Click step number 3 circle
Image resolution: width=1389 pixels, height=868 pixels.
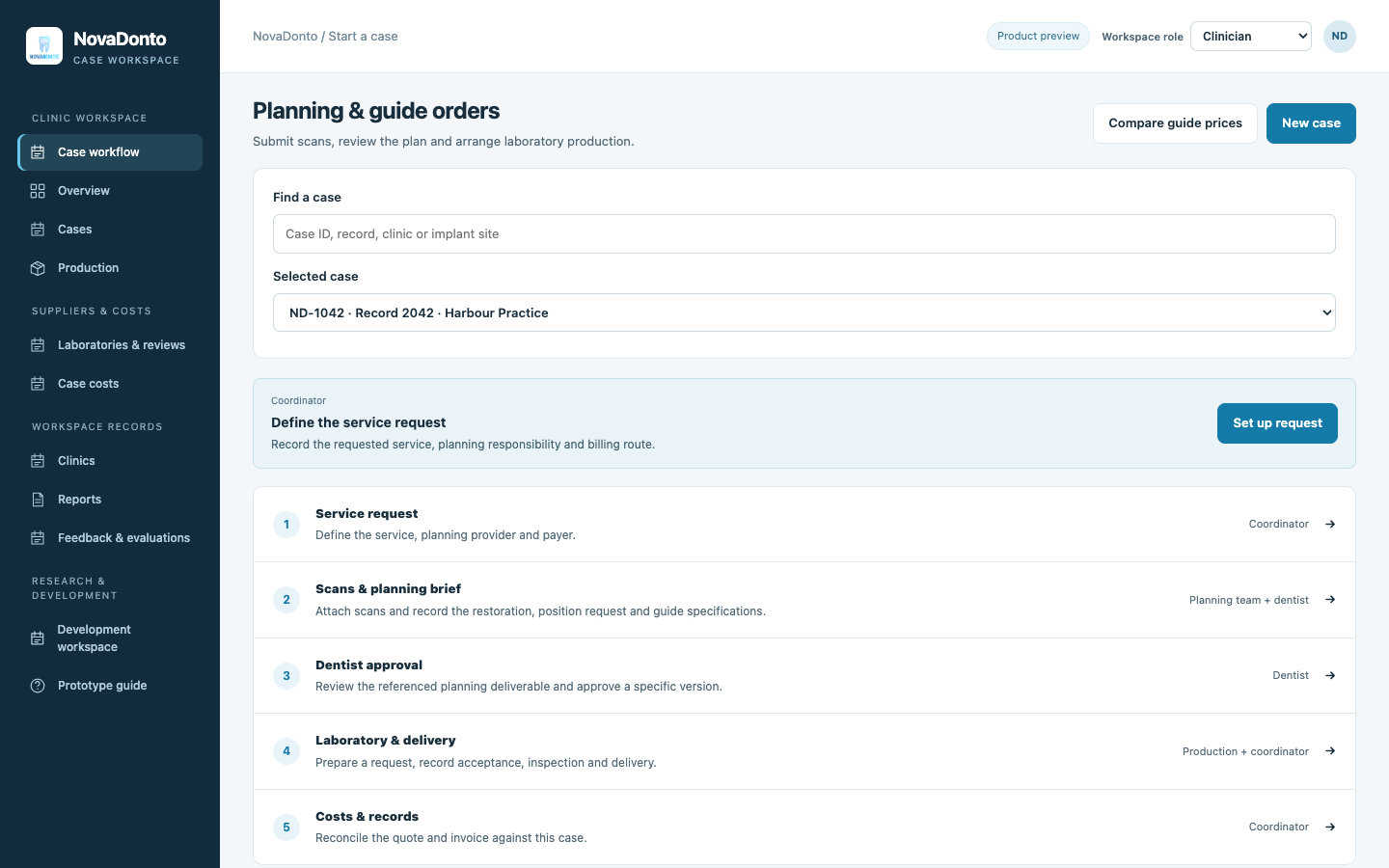click(286, 676)
